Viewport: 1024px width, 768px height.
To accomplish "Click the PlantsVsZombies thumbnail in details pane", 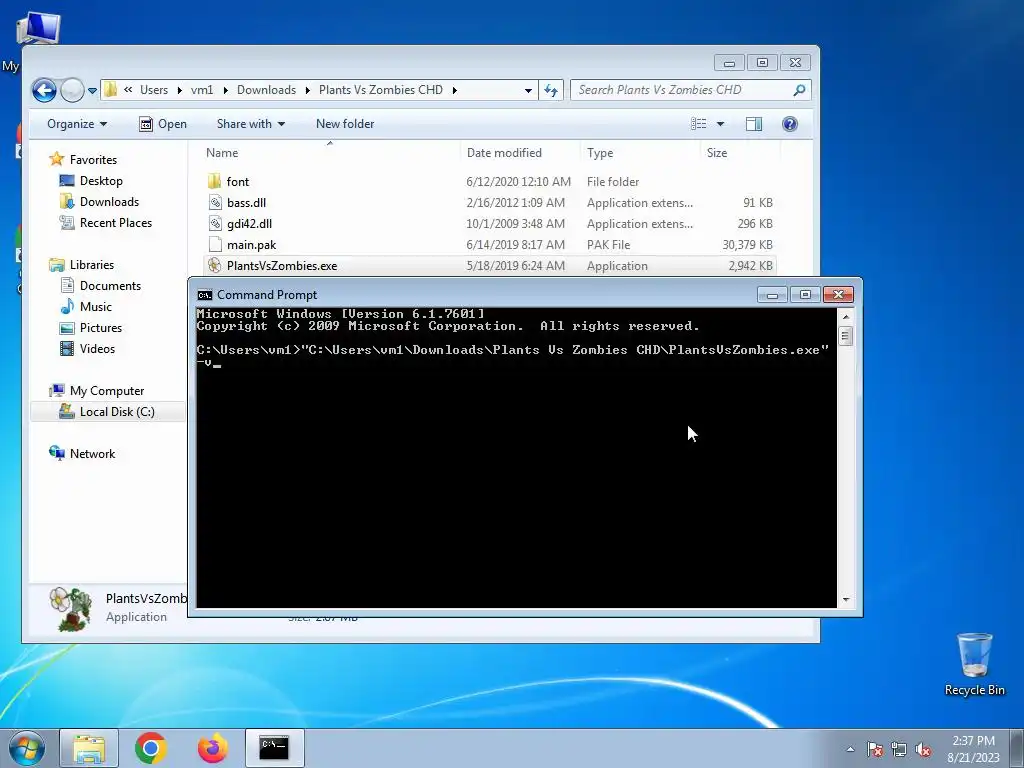I will (x=71, y=609).
